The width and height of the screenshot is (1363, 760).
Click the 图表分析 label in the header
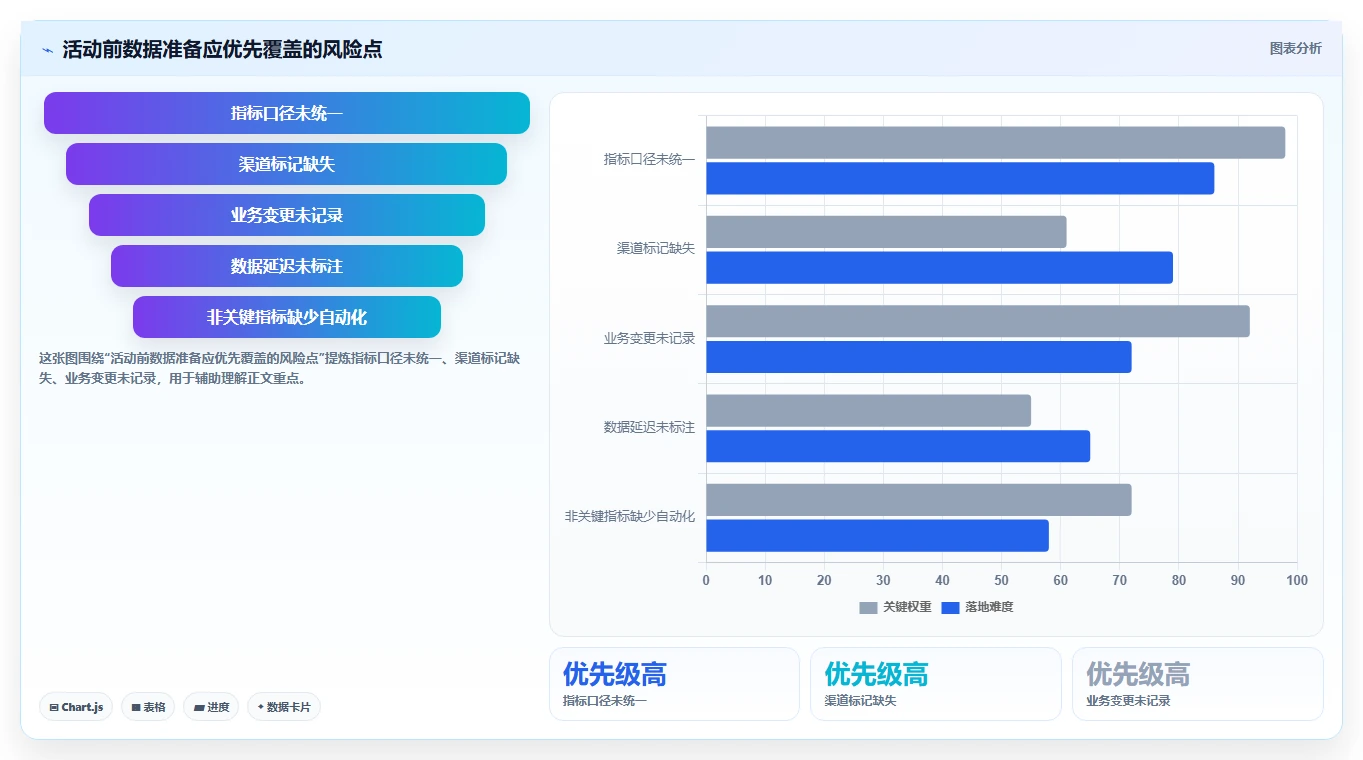1295,49
